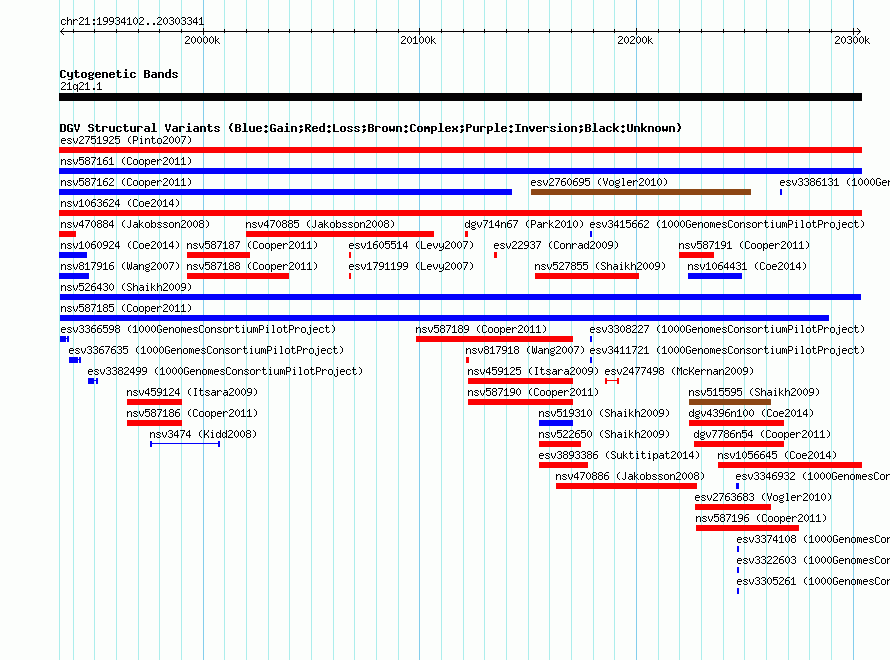
Task: Select the nsv587188 (Cooper2011) red bar
Action: pyautogui.click(x=238, y=276)
